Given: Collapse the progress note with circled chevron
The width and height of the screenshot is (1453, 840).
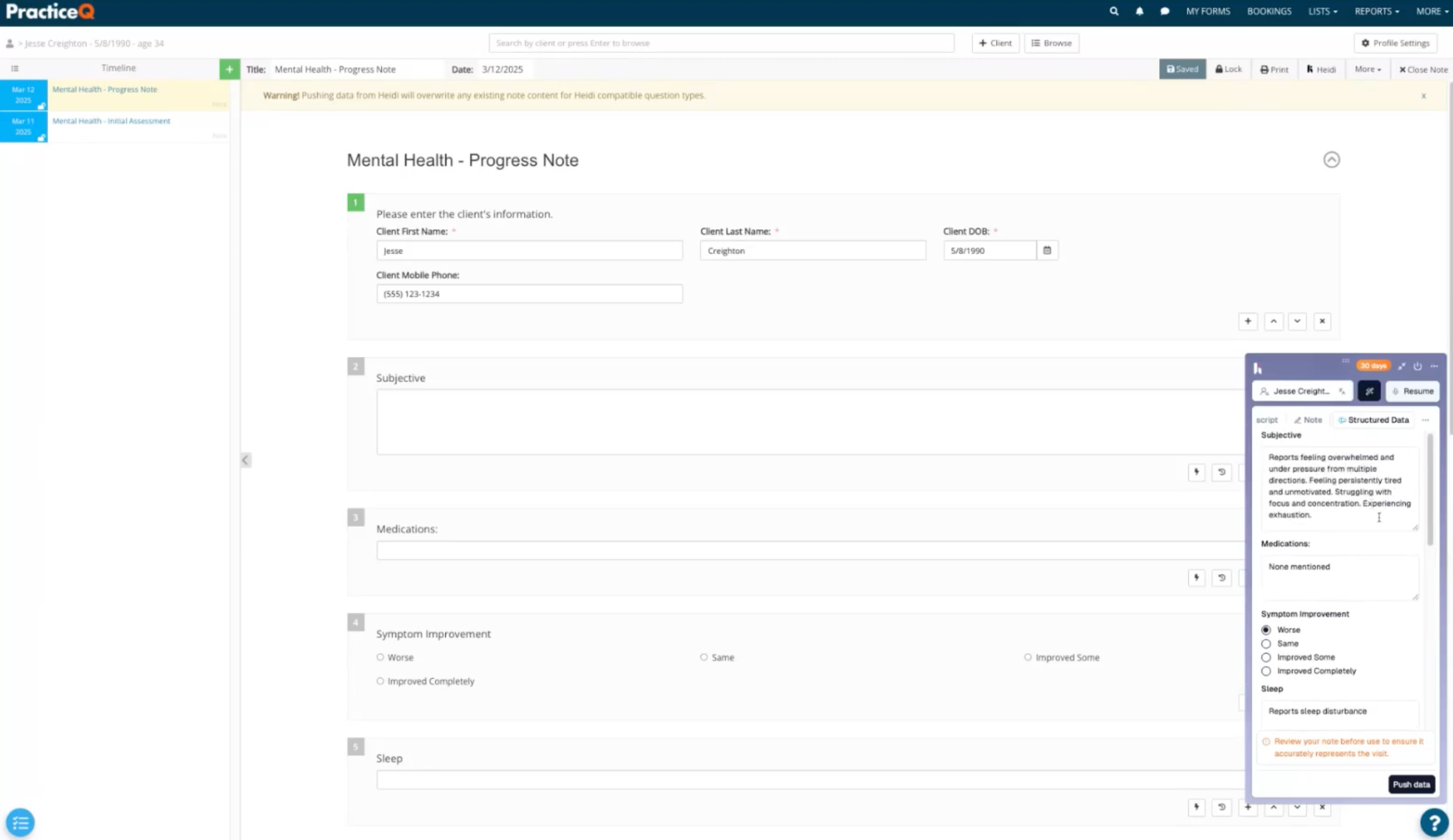Looking at the screenshot, I should [x=1331, y=160].
